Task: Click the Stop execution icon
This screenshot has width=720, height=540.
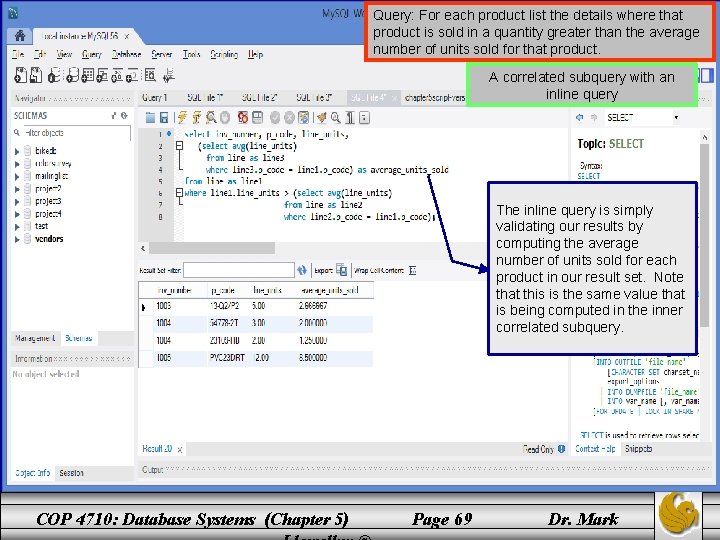Action: [225, 118]
